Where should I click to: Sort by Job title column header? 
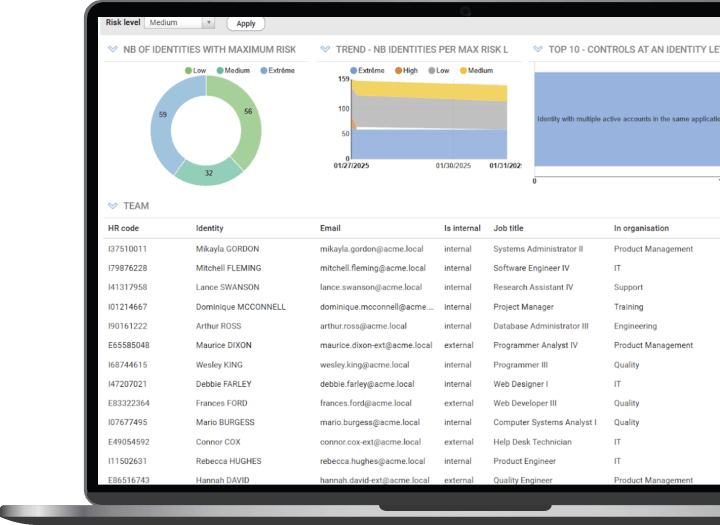tap(508, 228)
